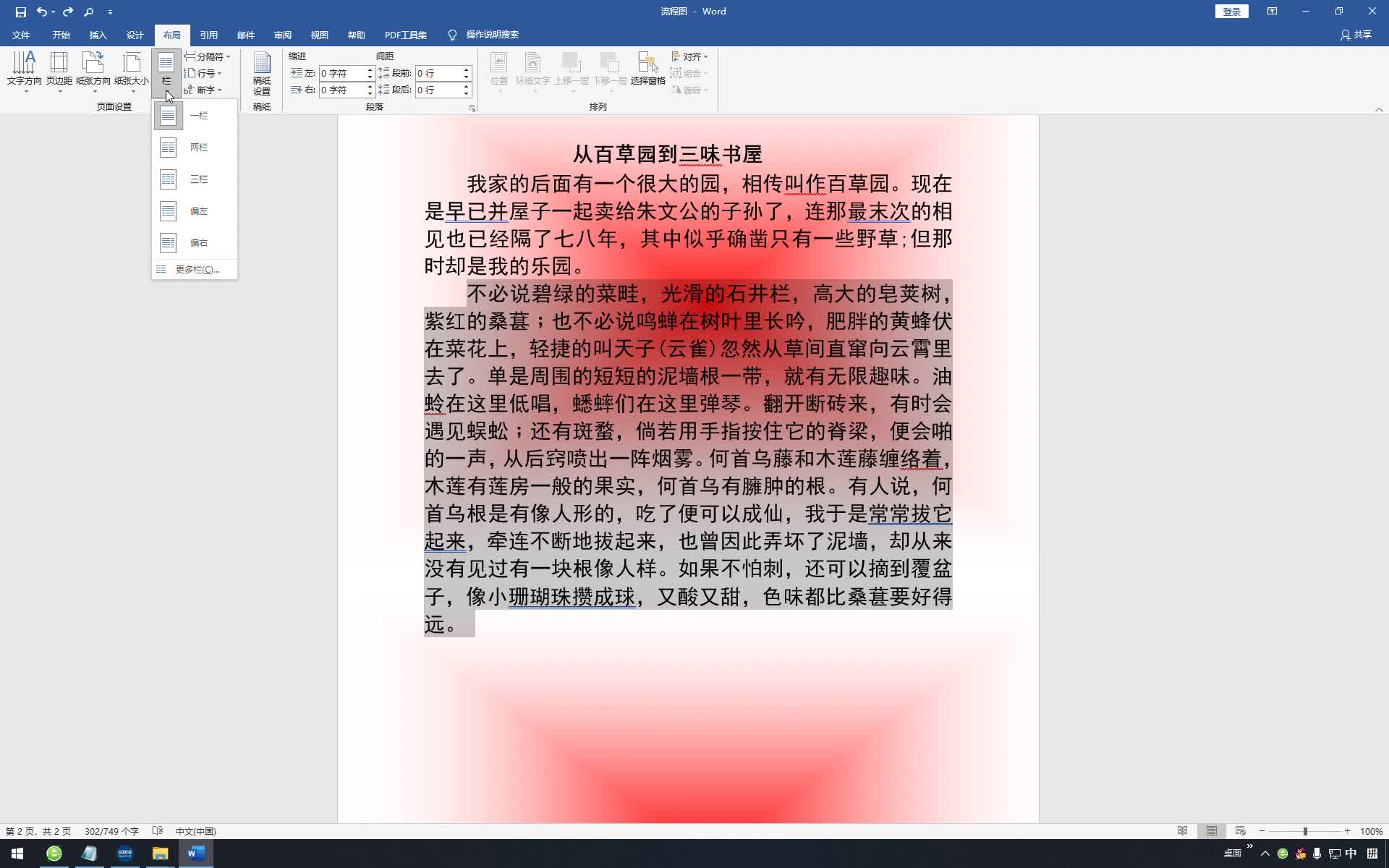Click the right indent 右 input field
This screenshot has width=1389, height=868.
(x=341, y=90)
